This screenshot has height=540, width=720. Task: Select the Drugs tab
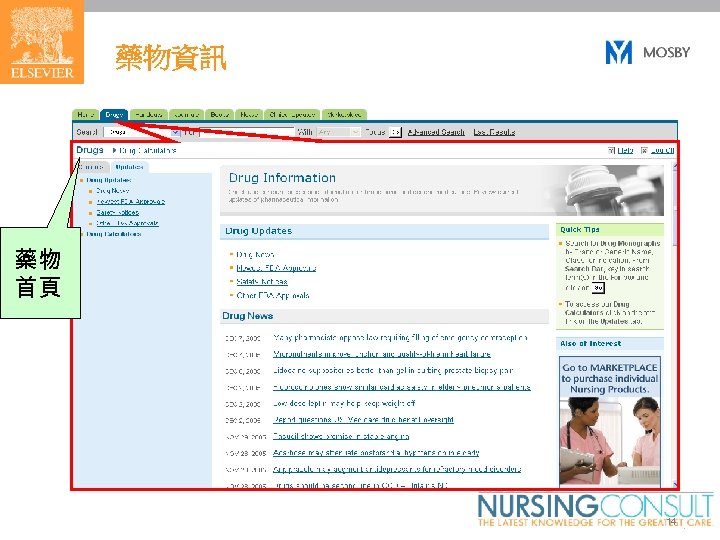tap(114, 114)
